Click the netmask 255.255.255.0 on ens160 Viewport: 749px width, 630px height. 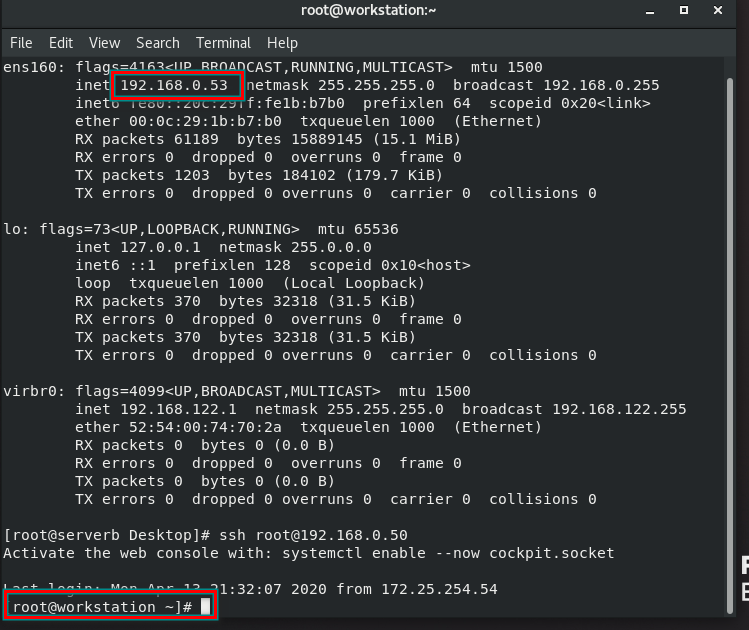pos(340,85)
